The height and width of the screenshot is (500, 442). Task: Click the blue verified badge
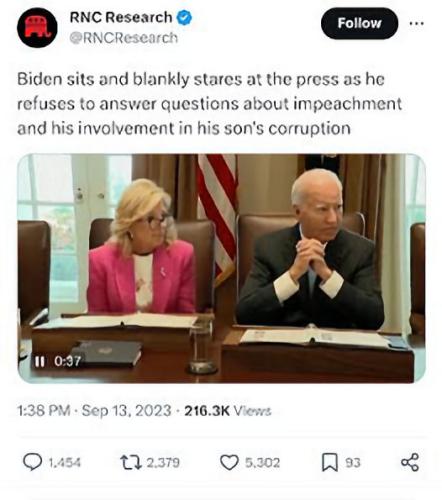tap(184, 18)
